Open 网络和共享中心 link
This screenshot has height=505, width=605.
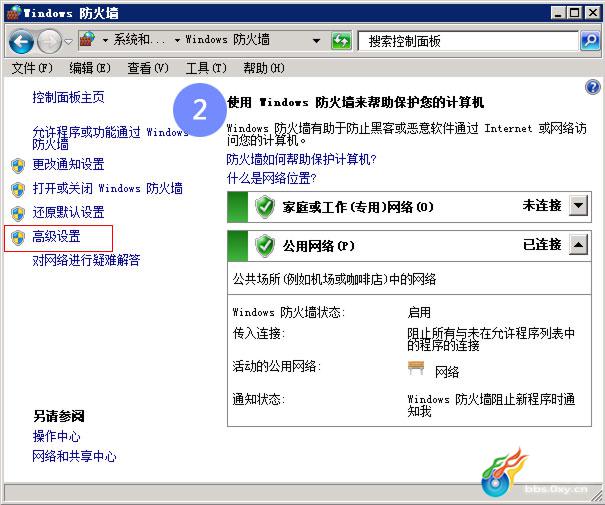pyautogui.click(x=74, y=456)
